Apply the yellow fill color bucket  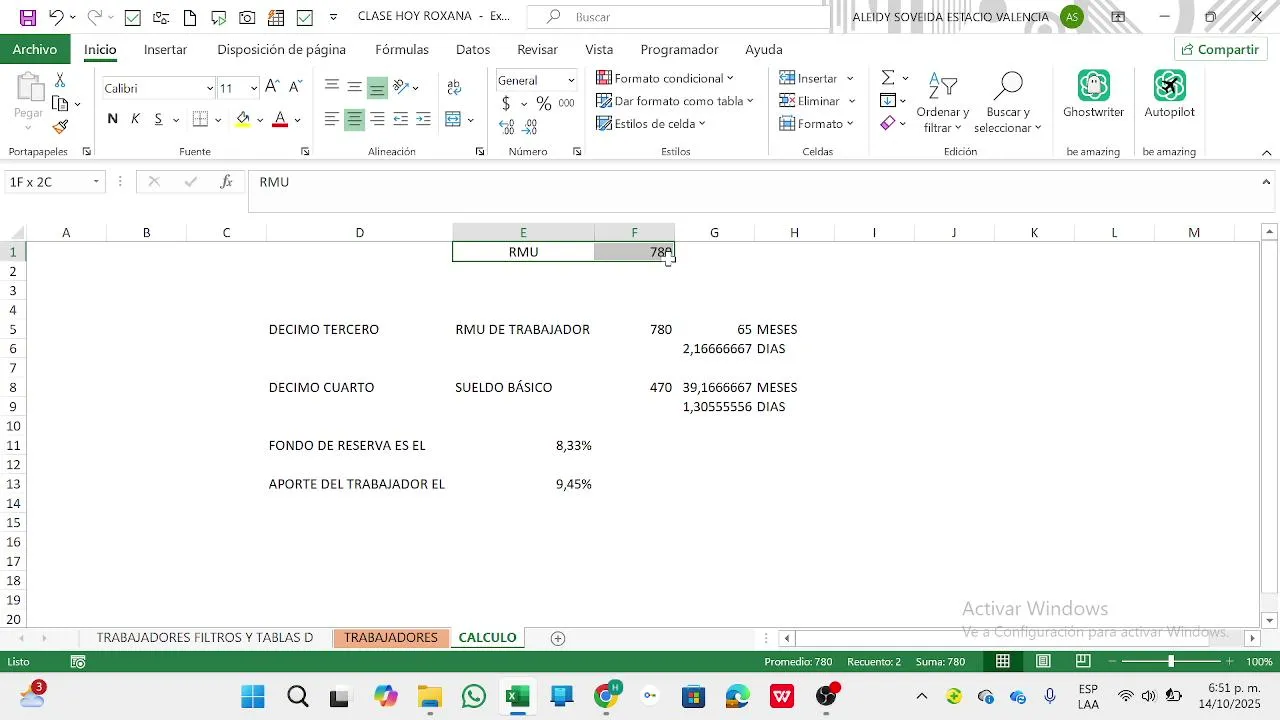[x=243, y=119]
